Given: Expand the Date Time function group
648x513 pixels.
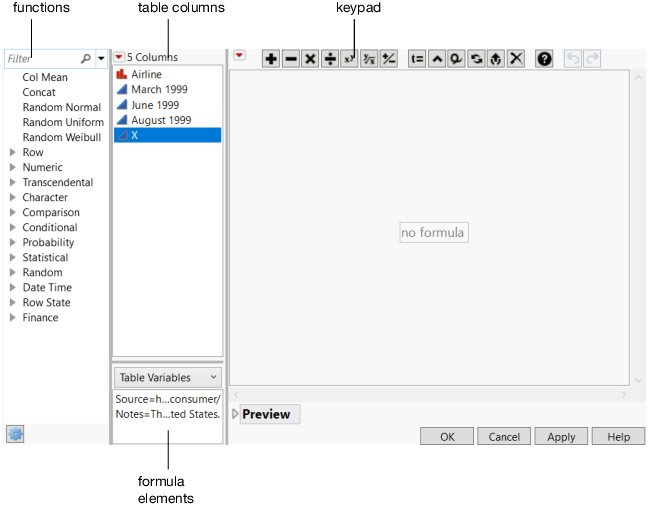Looking at the screenshot, I should (x=13, y=287).
